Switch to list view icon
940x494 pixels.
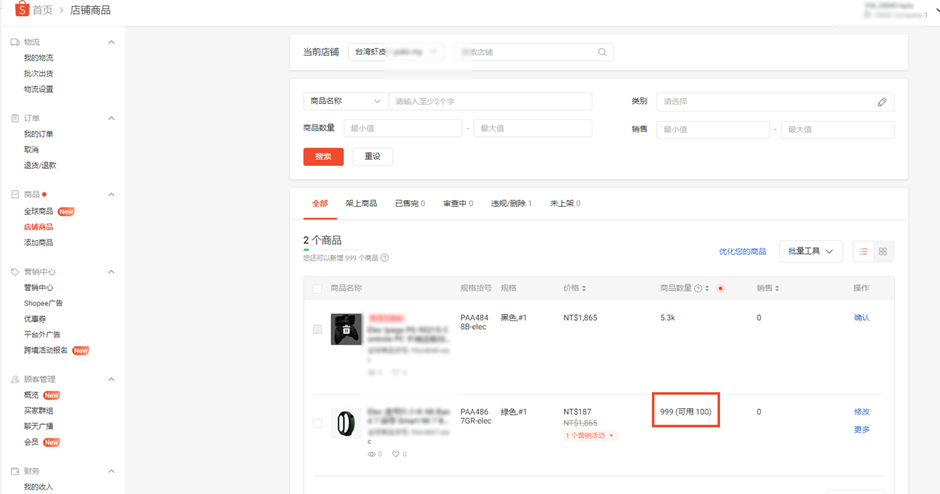[x=863, y=252]
